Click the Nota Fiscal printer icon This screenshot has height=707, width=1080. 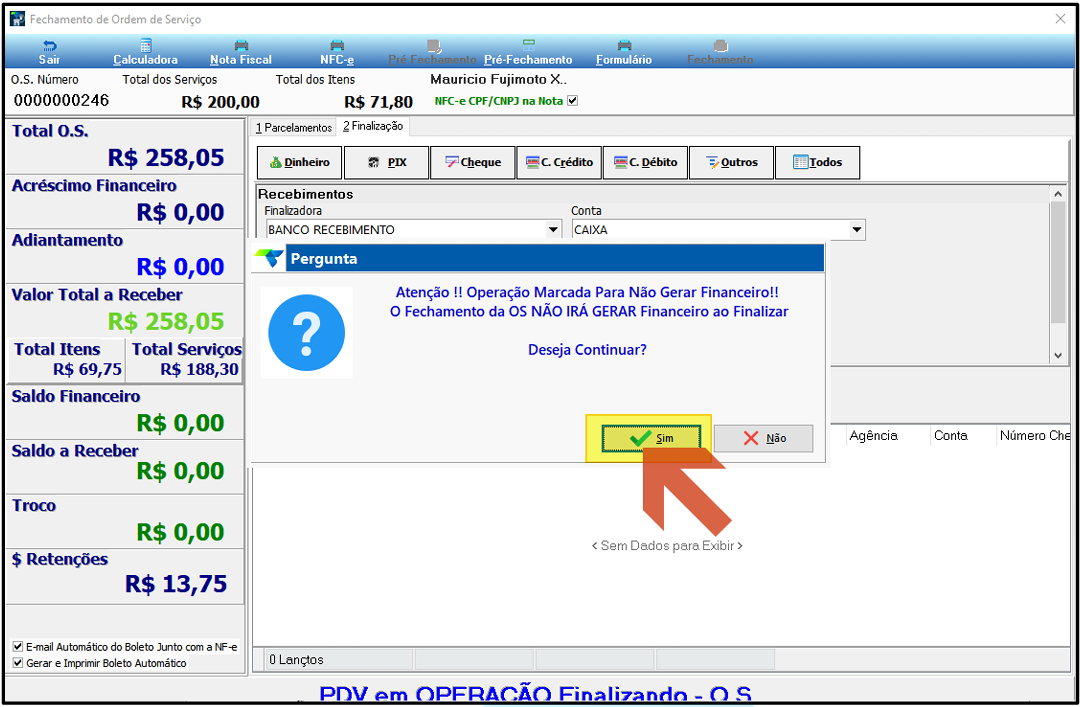pyautogui.click(x=241, y=46)
